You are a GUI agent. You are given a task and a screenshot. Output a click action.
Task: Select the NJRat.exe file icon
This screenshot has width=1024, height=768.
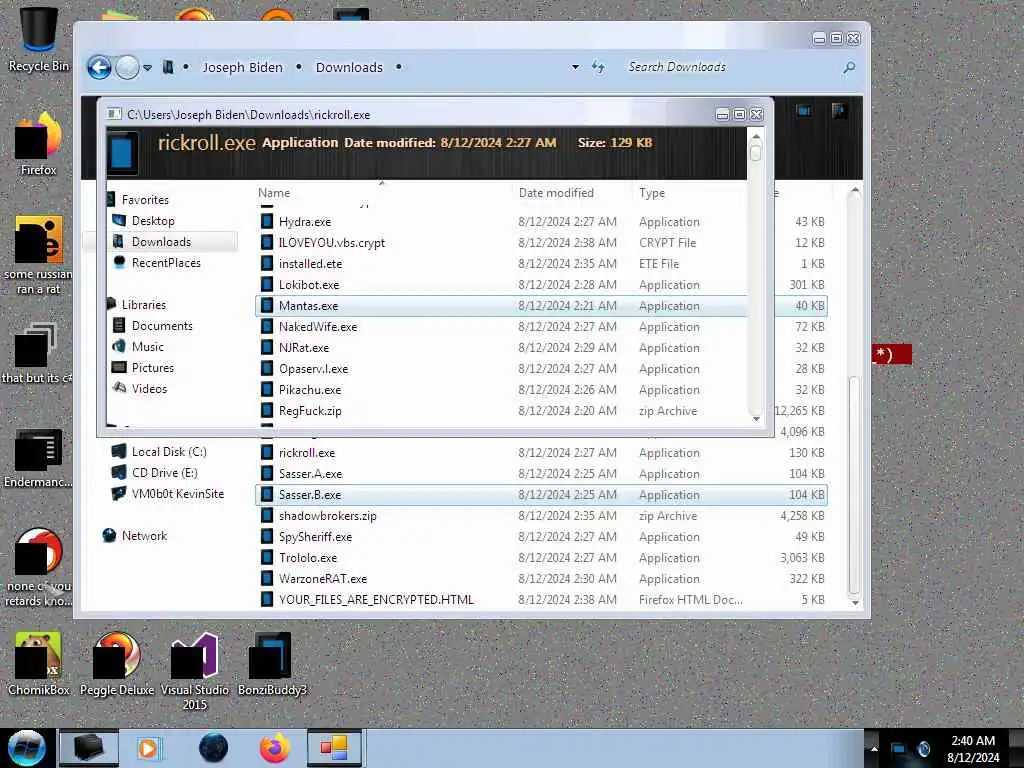266,347
